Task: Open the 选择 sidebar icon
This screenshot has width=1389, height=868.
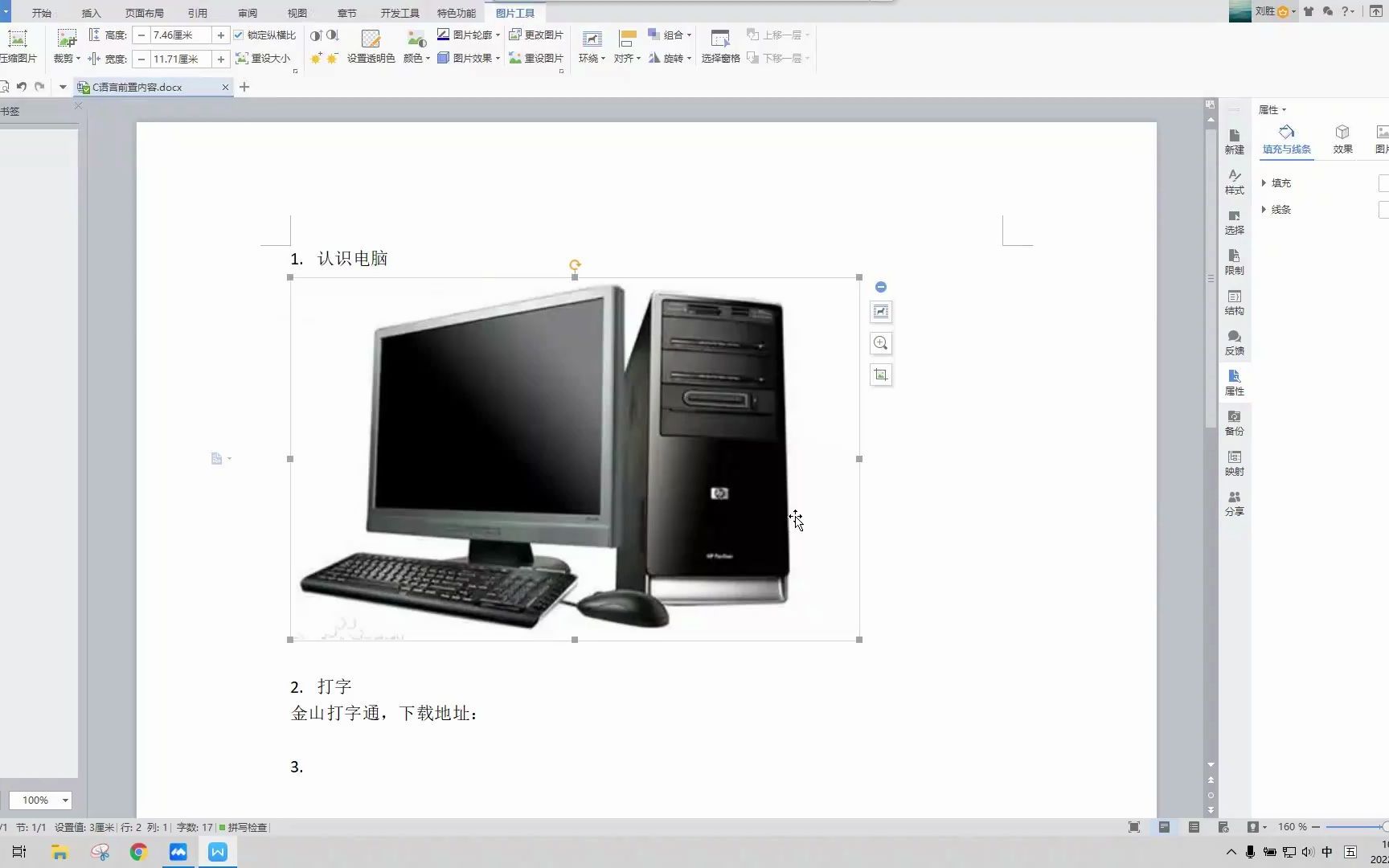Action: (x=1234, y=222)
